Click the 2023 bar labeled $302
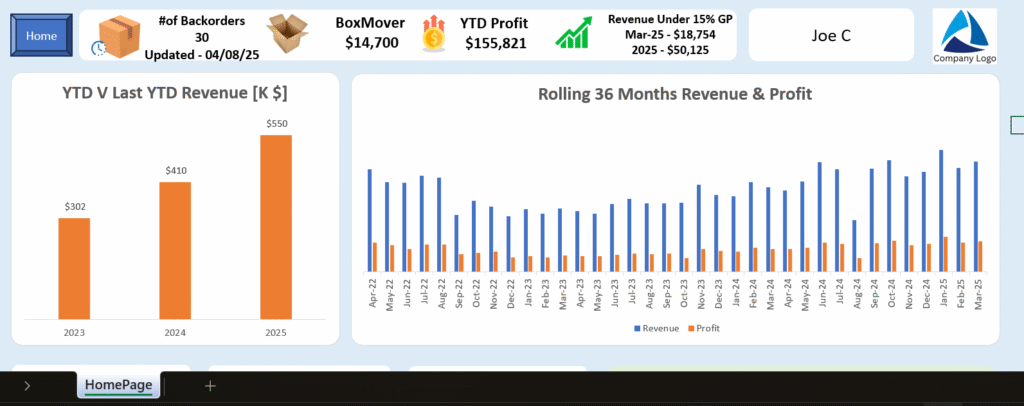The height and width of the screenshot is (406, 1024). click(x=74, y=268)
